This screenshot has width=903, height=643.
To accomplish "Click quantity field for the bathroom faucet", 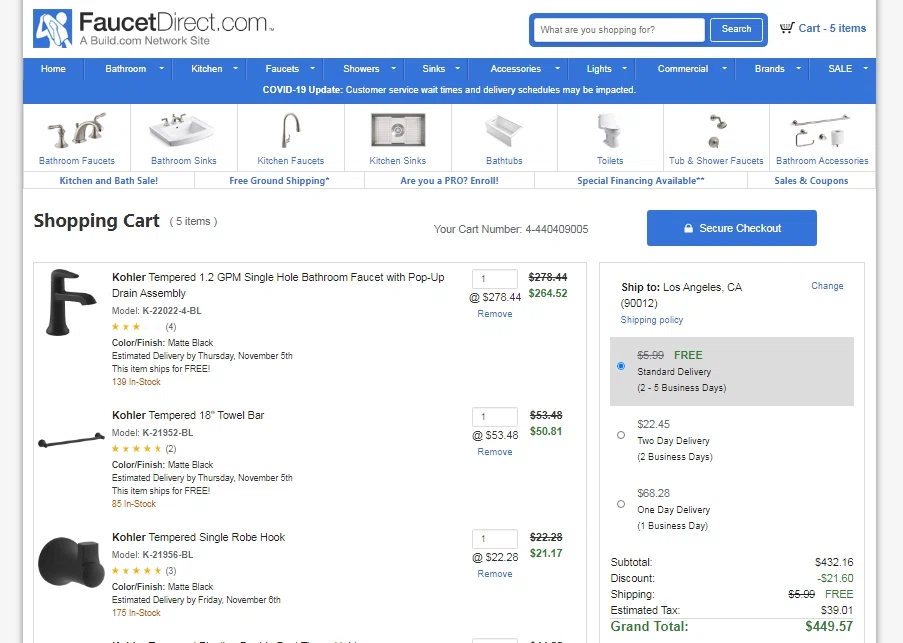I will tap(495, 279).
